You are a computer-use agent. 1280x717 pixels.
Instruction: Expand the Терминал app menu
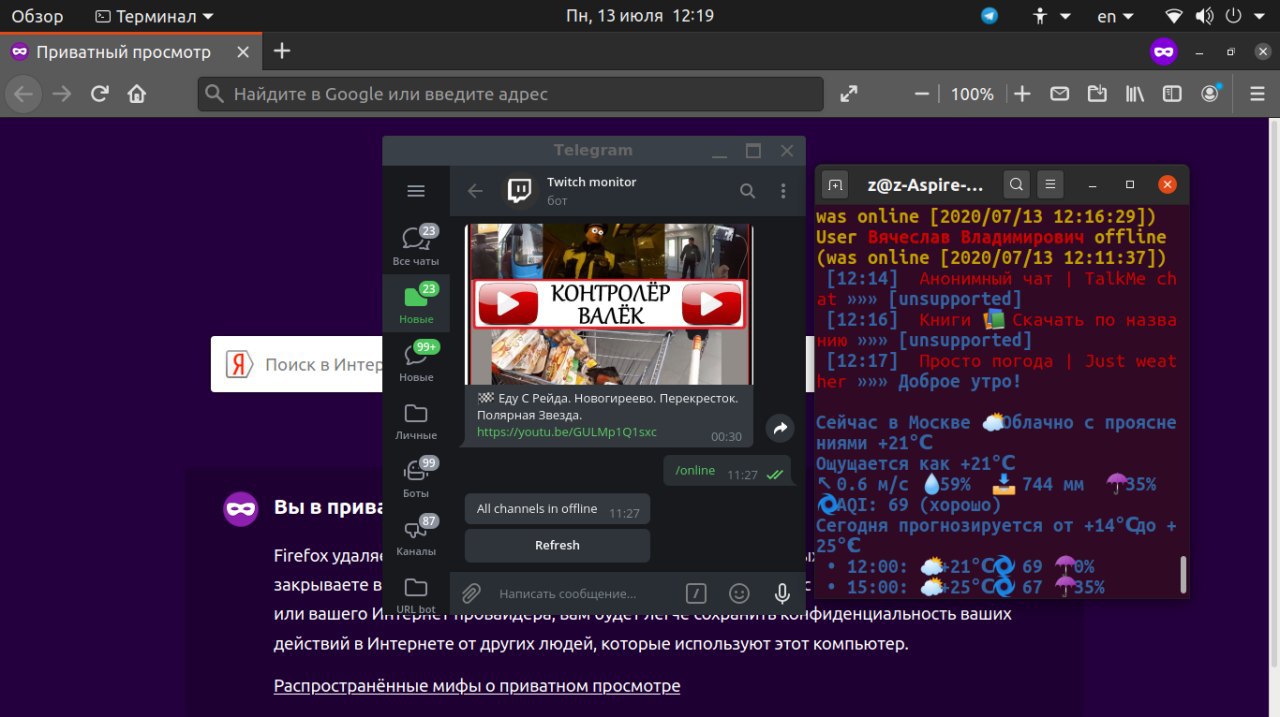[154, 16]
